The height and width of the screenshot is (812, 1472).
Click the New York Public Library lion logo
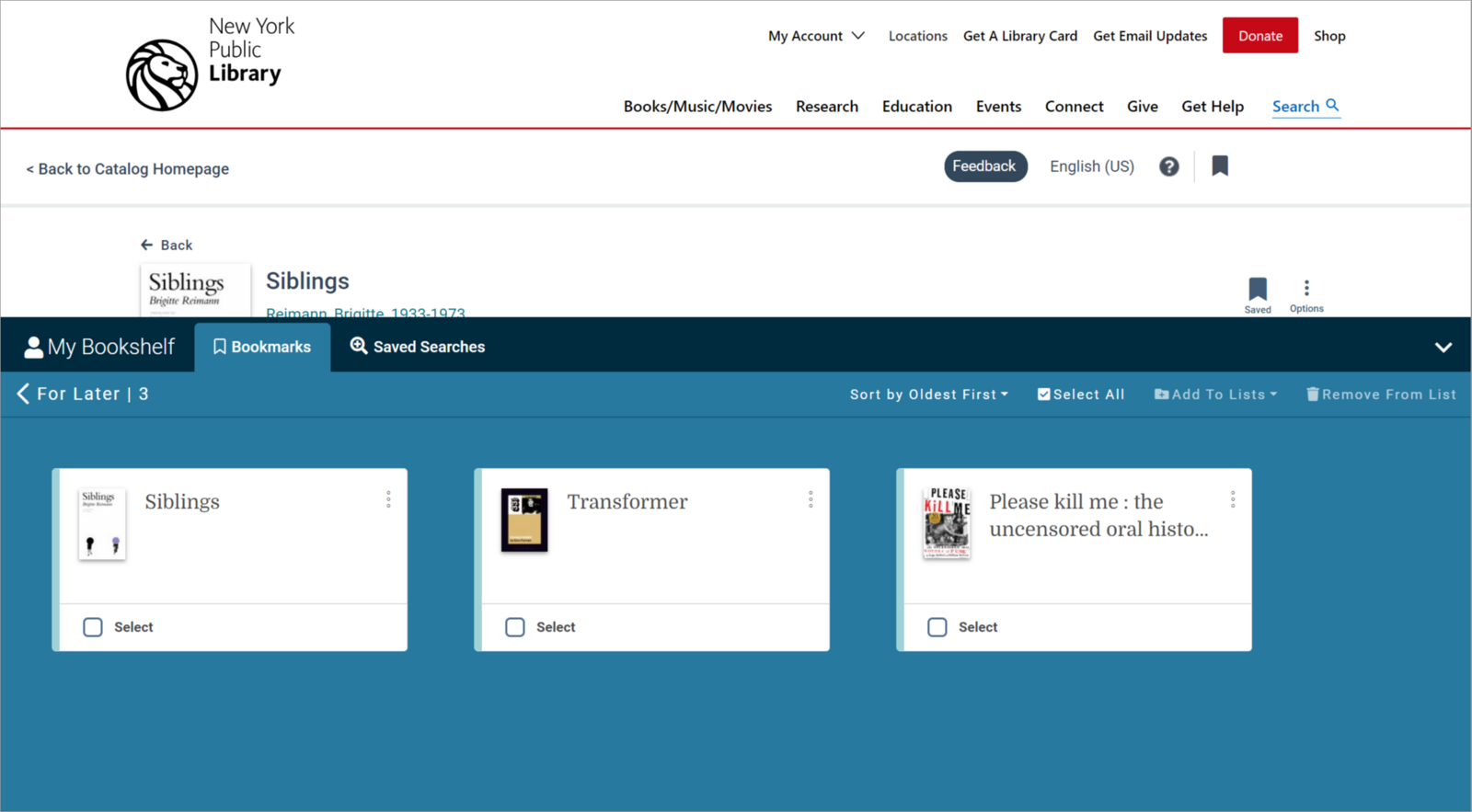pos(162,75)
